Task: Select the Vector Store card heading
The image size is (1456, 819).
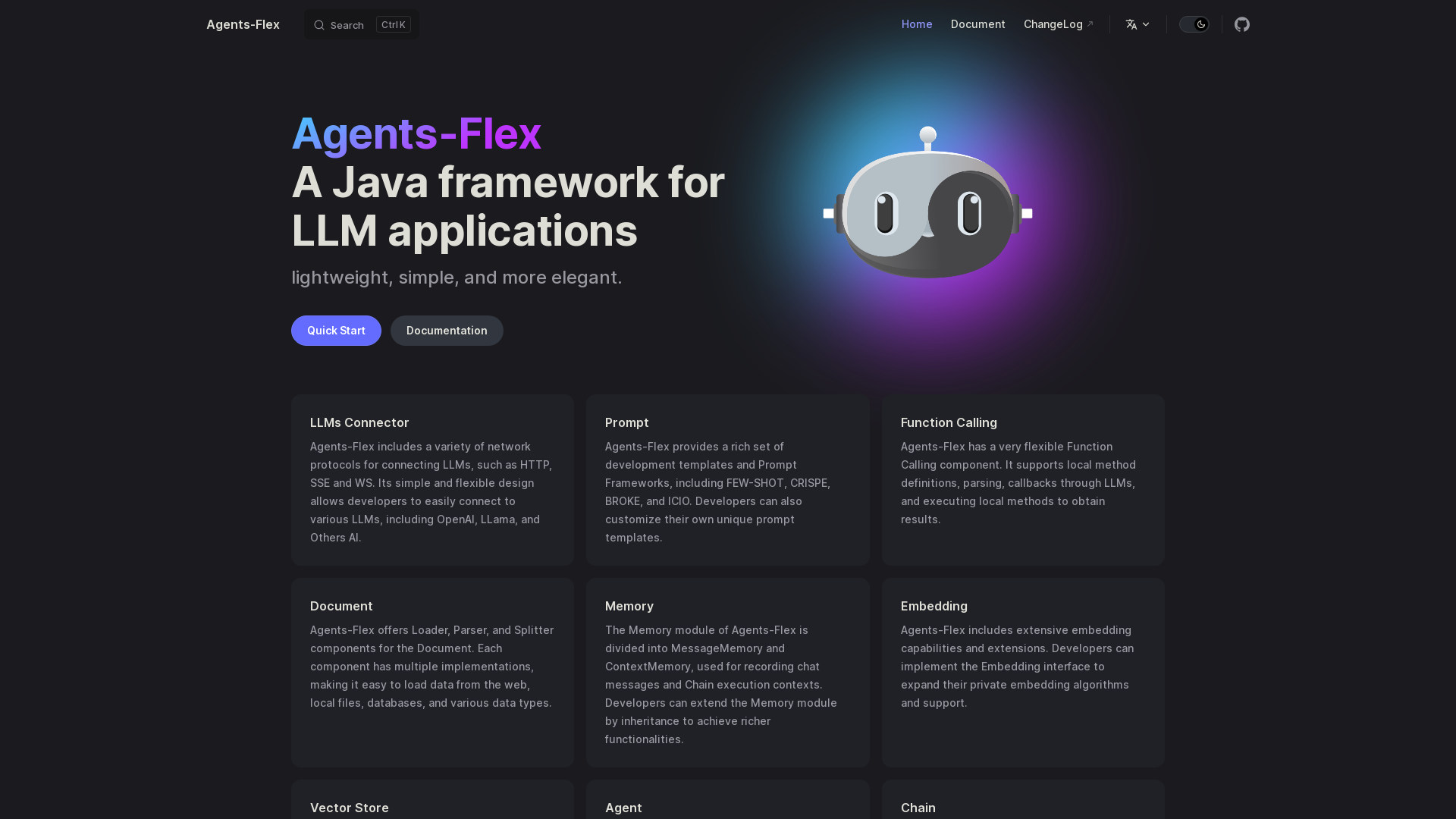Action: pos(350,808)
